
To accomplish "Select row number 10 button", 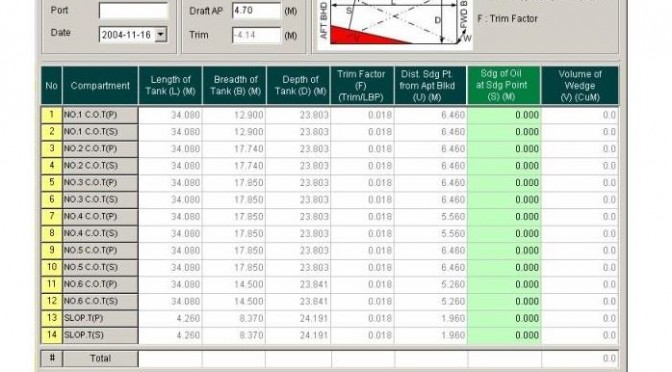I will coord(51,267).
